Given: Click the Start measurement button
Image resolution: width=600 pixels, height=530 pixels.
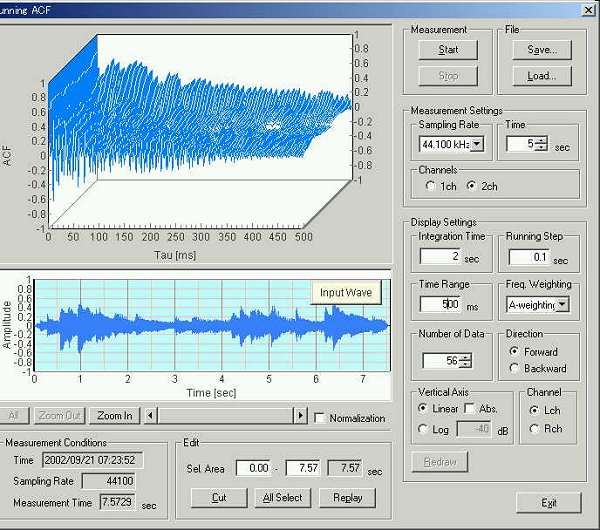Looking at the screenshot, I should coord(448,49).
